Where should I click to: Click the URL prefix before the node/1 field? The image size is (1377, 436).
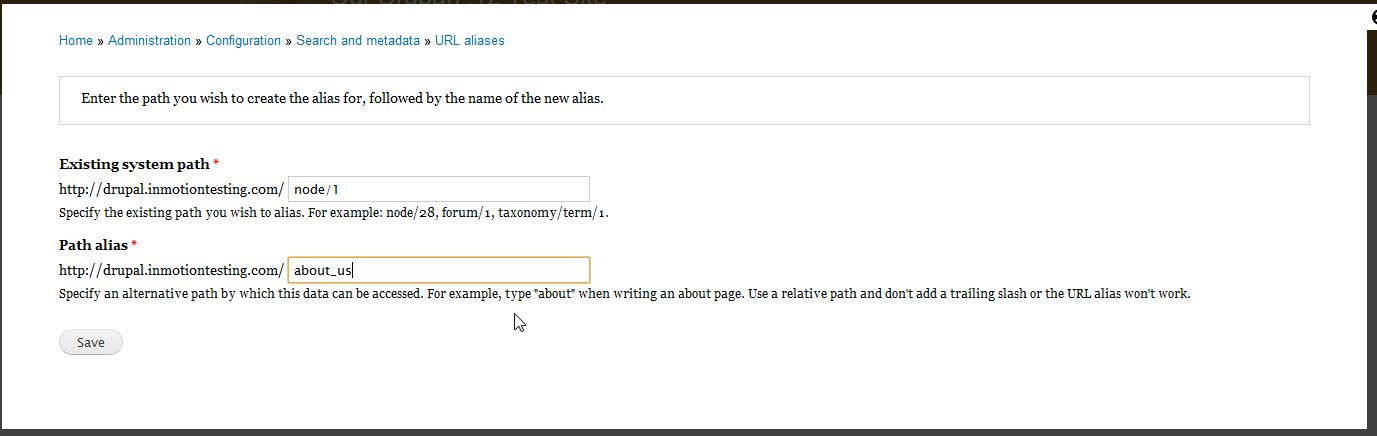[171, 189]
